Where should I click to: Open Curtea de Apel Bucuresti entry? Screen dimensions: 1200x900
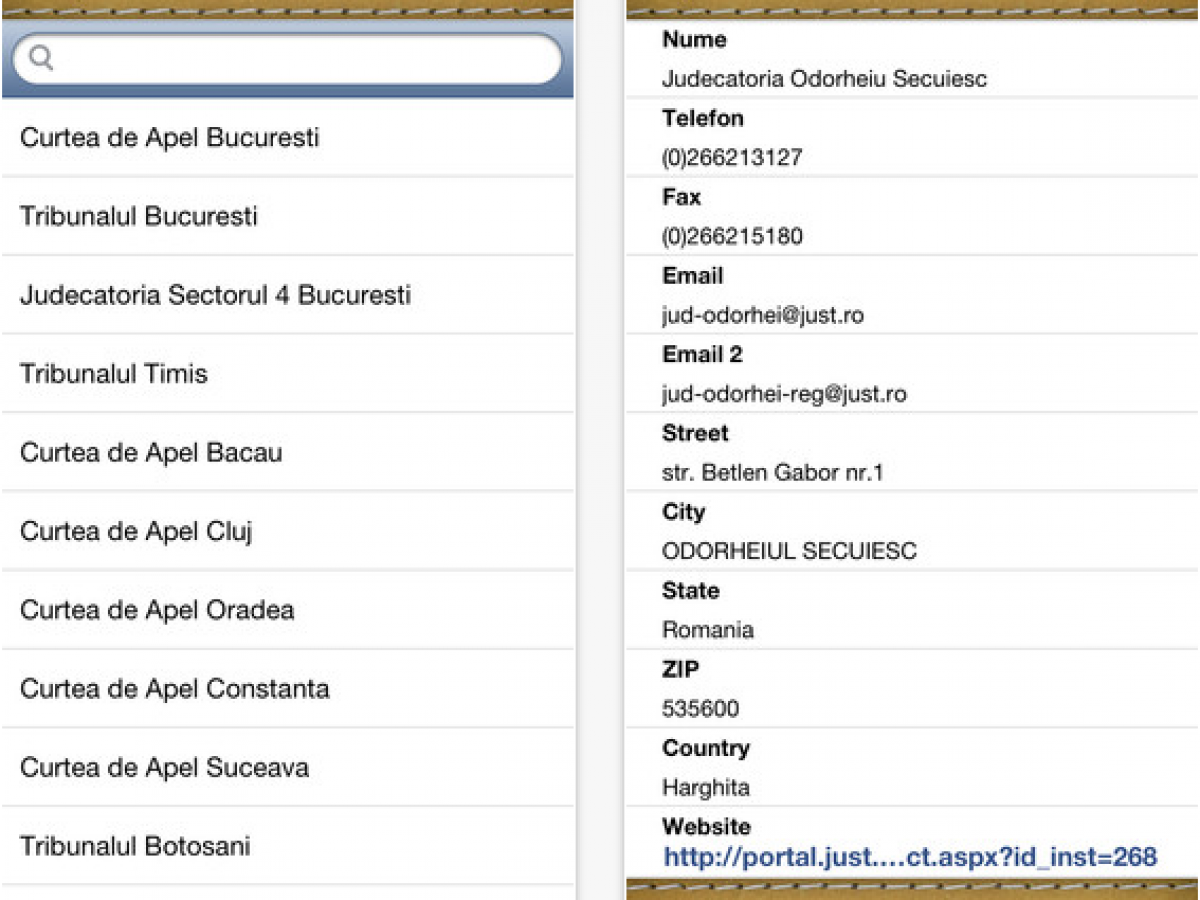pyautogui.click(x=288, y=137)
